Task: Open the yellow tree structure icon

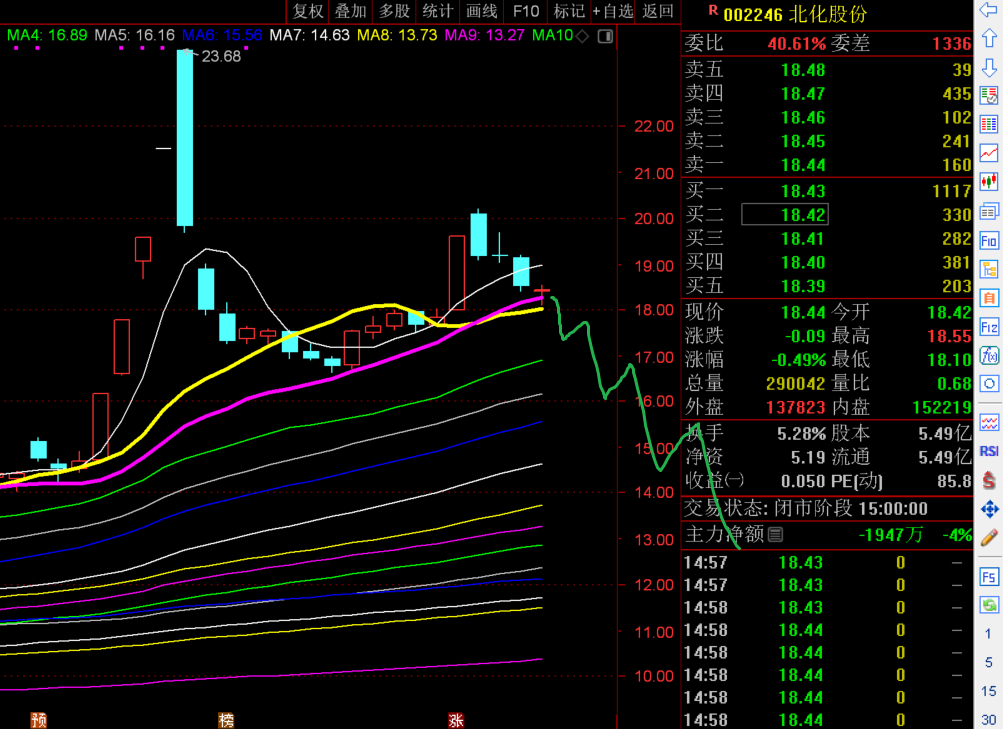Action: 988,269
